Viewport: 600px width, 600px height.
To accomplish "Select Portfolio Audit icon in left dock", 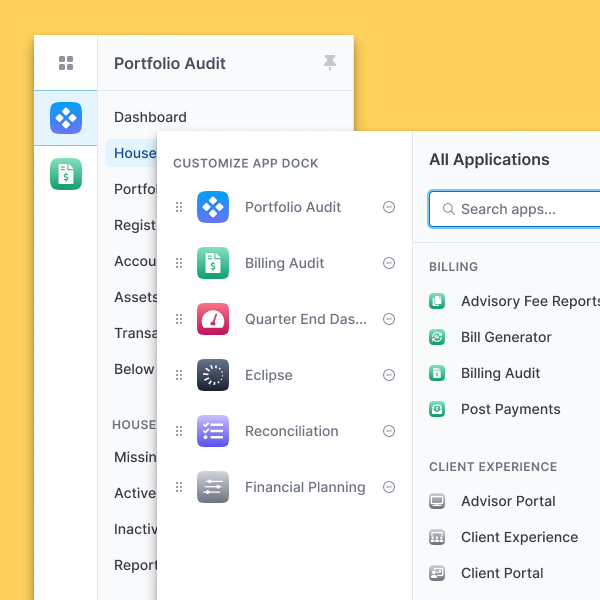I will click(66, 118).
